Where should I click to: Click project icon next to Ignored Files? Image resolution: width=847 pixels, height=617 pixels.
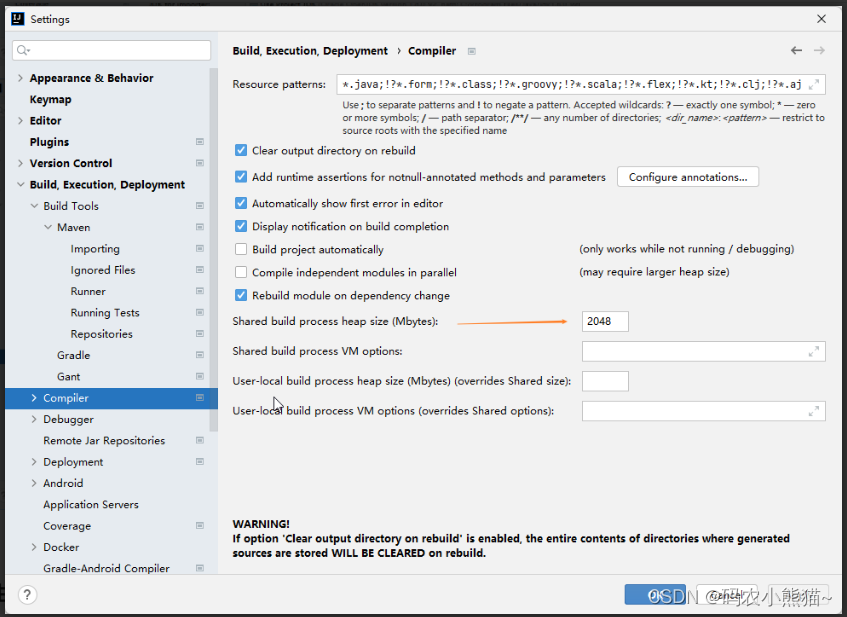click(200, 270)
